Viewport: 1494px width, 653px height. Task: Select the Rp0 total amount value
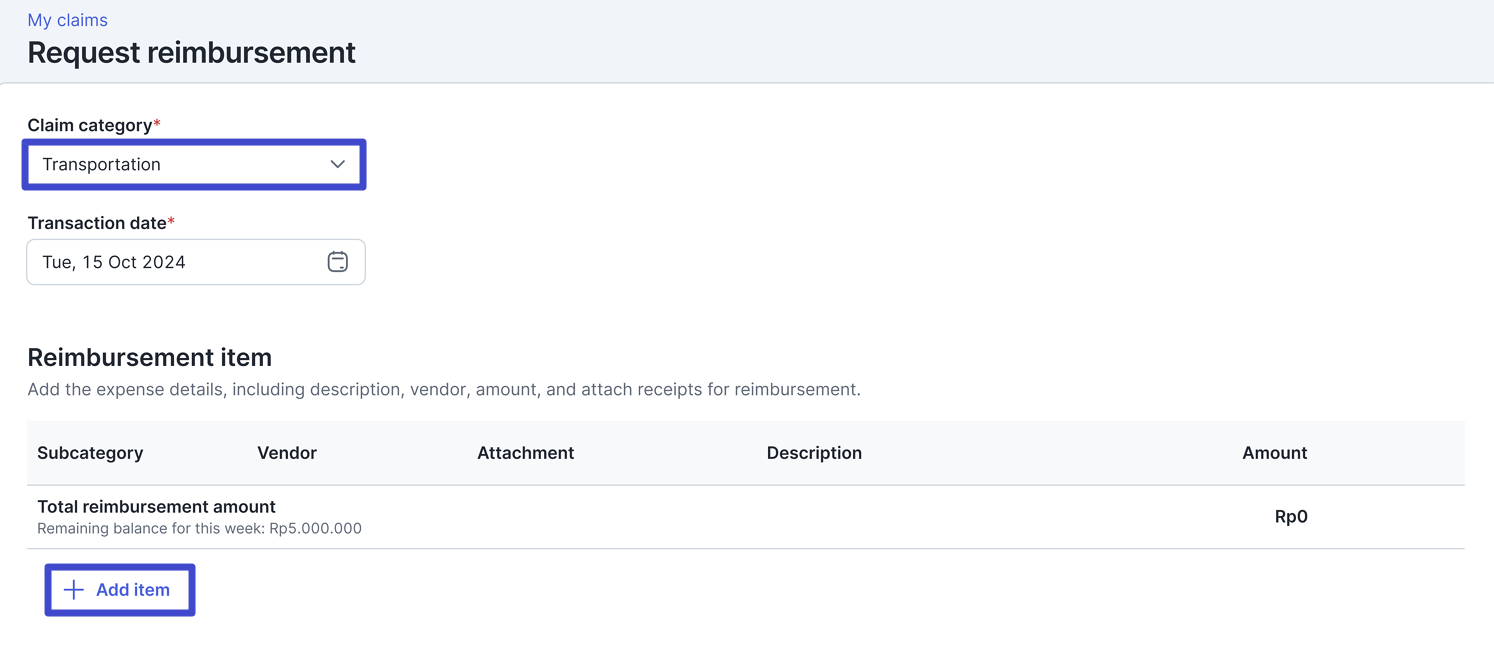[x=1291, y=517]
